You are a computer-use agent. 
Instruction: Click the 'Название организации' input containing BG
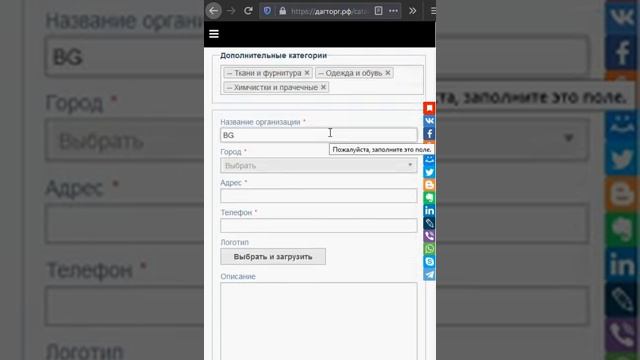(x=318, y=135)
